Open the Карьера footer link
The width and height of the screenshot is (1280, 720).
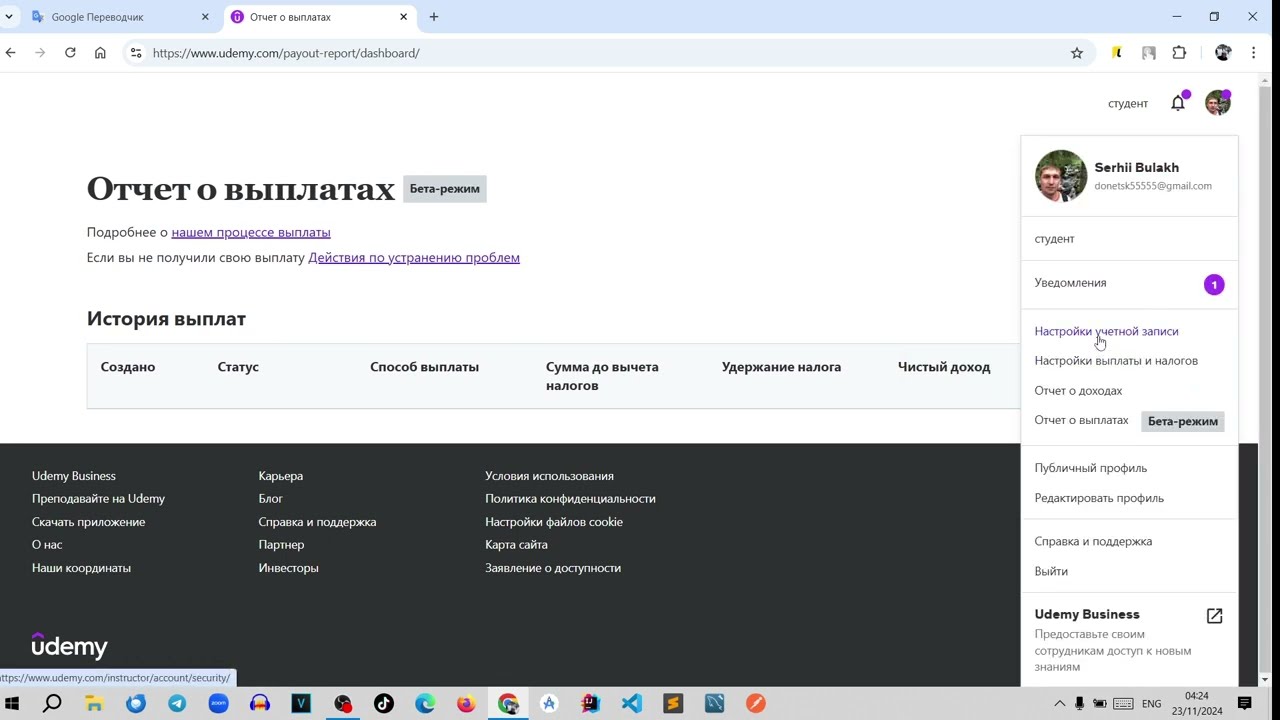(280, 476)
